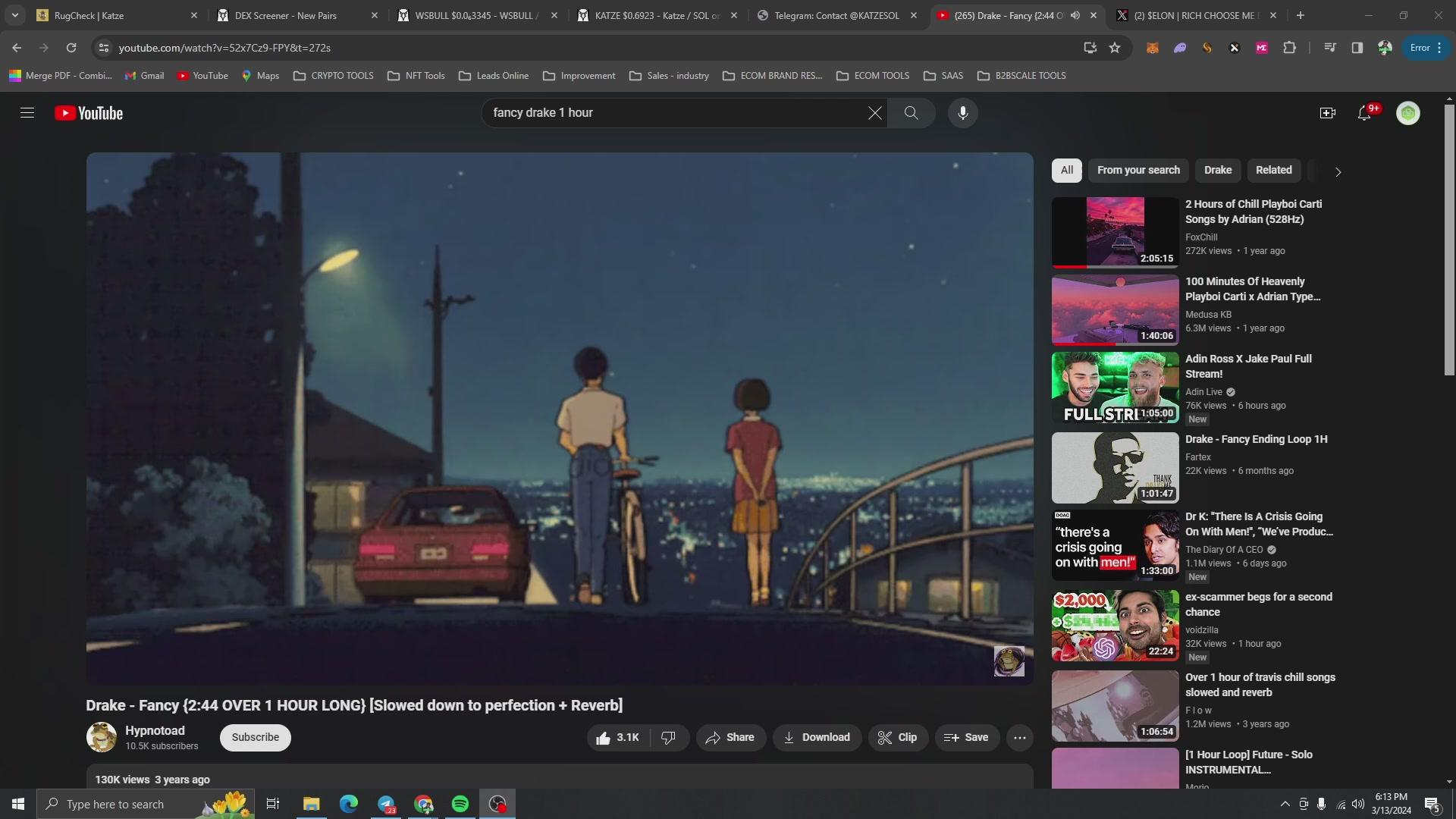
Task: Click the Share button
Action: pyautogui.click(x=730, y=737)
